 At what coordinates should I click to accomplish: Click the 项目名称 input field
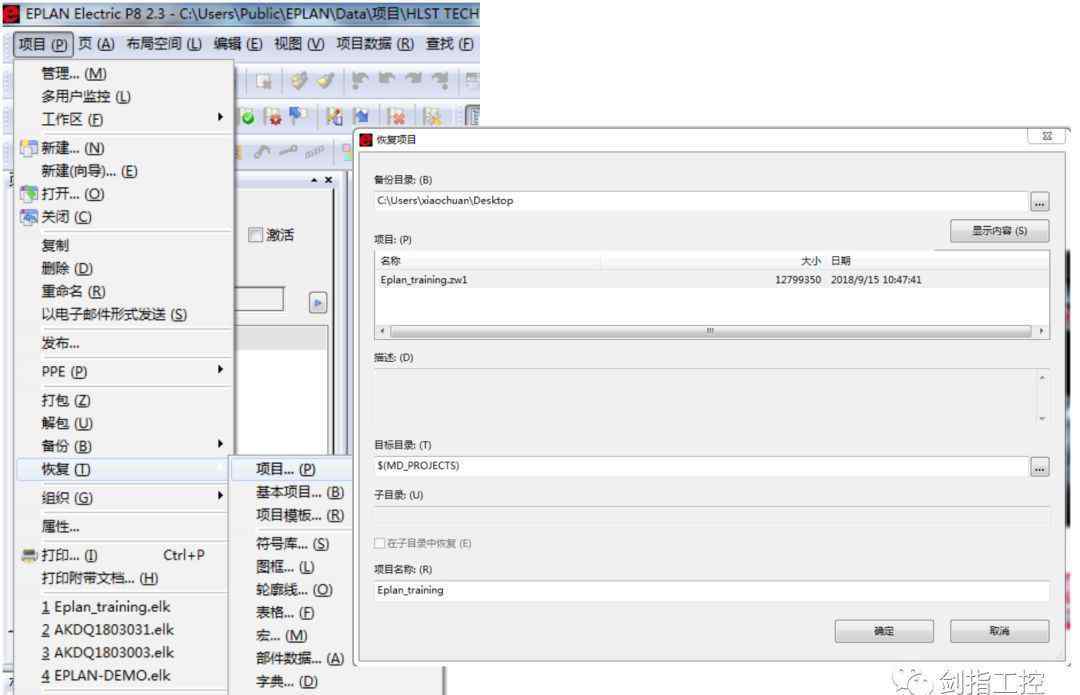(712, 591)
